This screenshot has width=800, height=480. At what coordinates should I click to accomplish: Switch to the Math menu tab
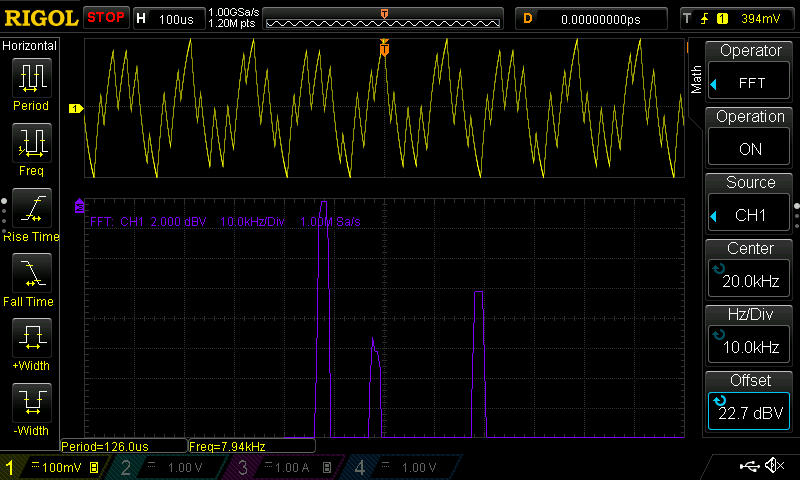click(x=697, y=77)
